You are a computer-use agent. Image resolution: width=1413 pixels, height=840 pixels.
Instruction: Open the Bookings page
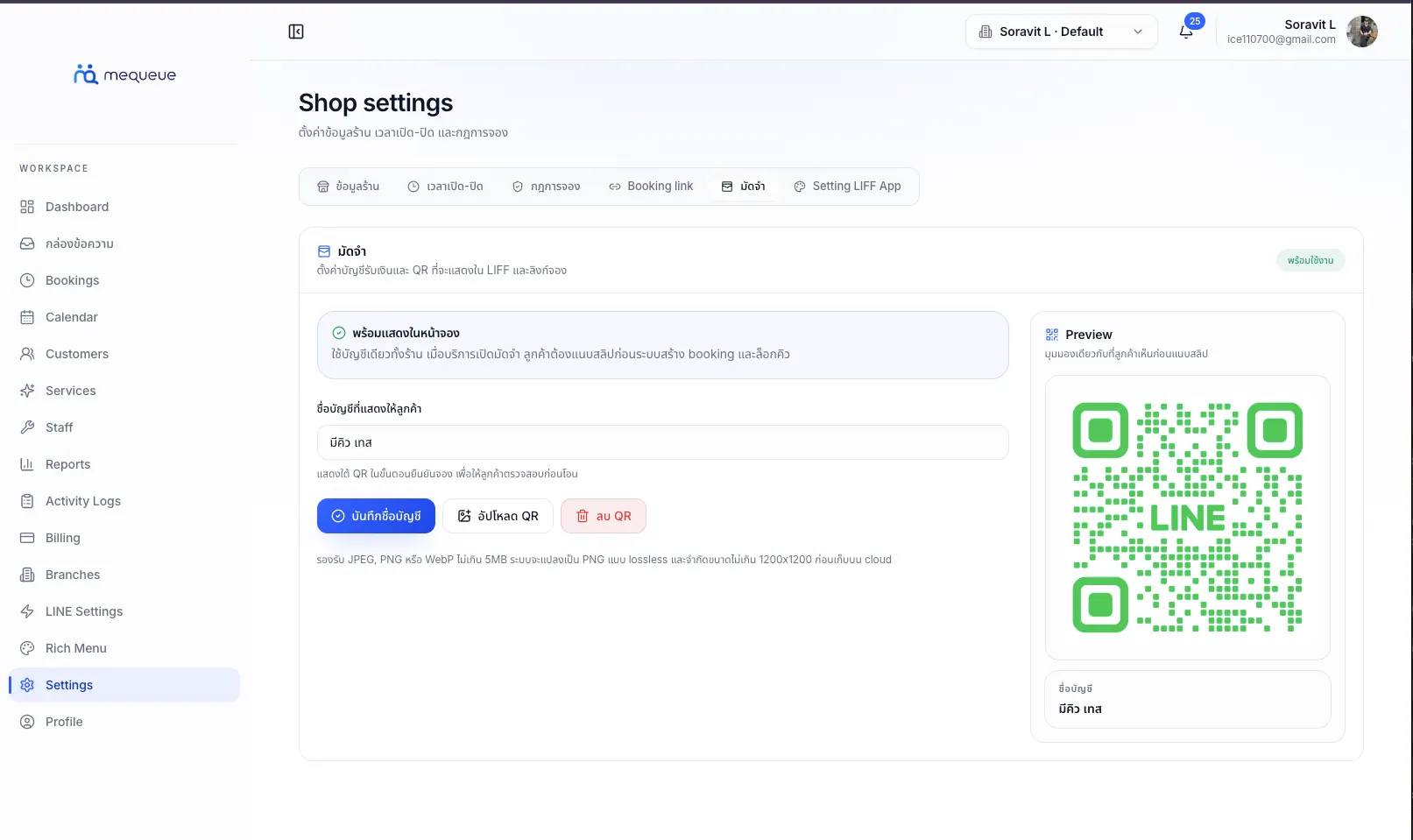tap(124, 280)
